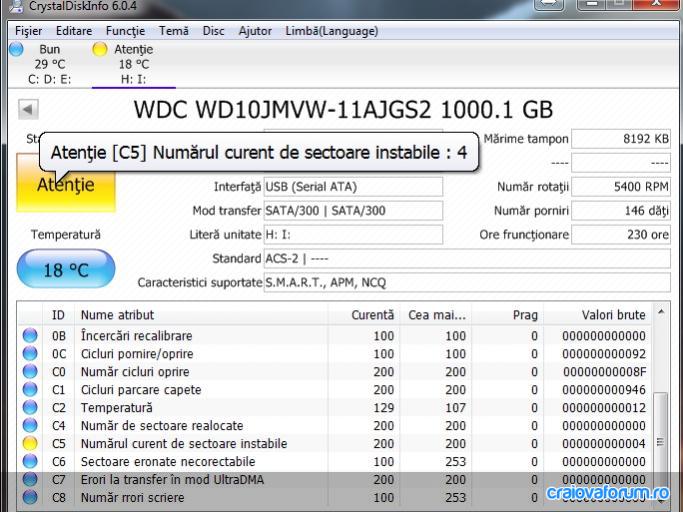
Task: Click the Caracteristici suportate S.M.A.R.T. field
Action: pyautogui.click(x=467, y=283)
